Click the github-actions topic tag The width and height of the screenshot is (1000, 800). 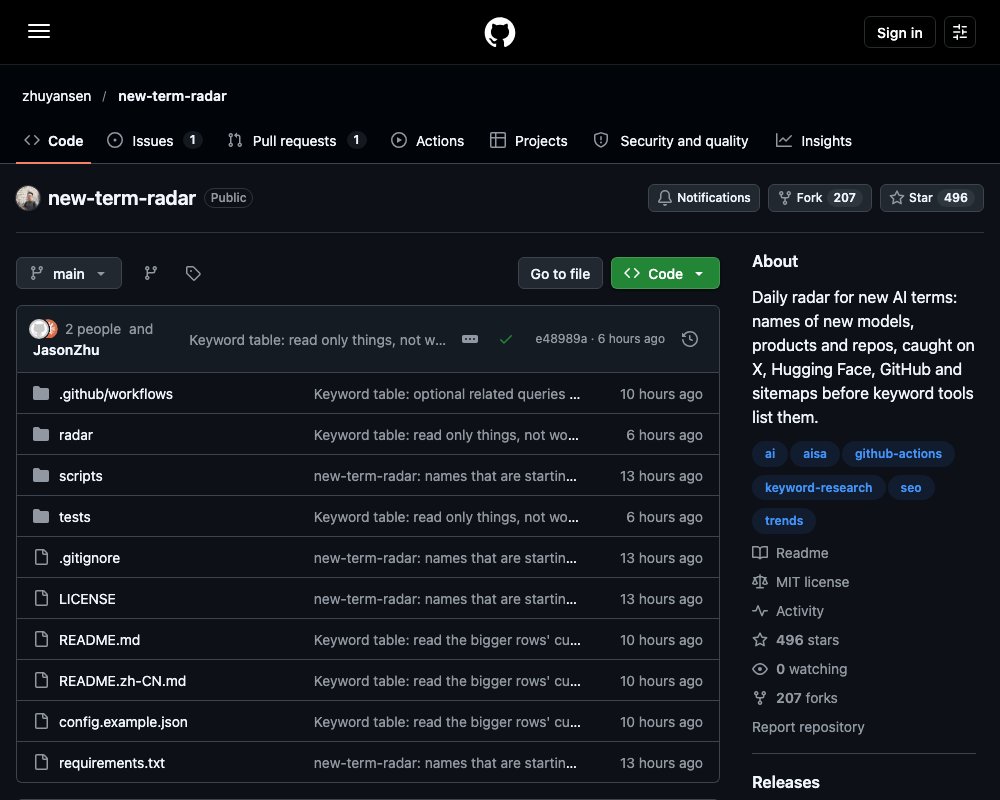(898, 454)
